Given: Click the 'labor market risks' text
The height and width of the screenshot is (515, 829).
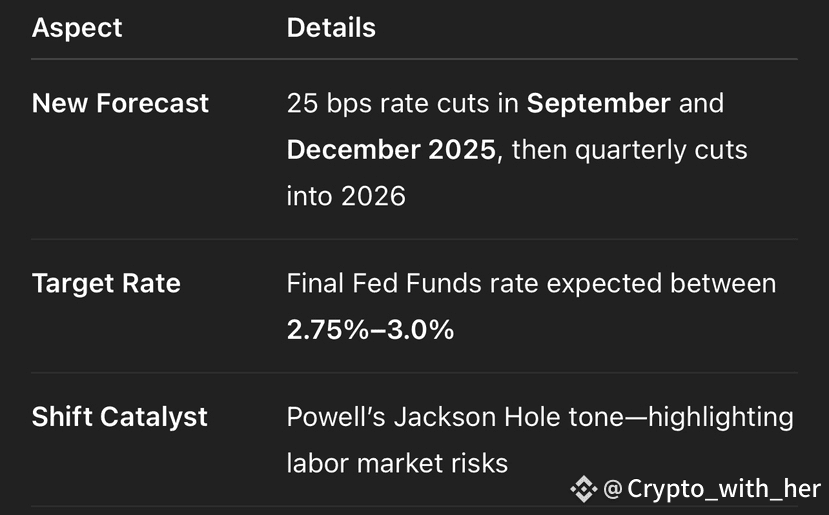Looking at the screenshot, I should point(397,464).
